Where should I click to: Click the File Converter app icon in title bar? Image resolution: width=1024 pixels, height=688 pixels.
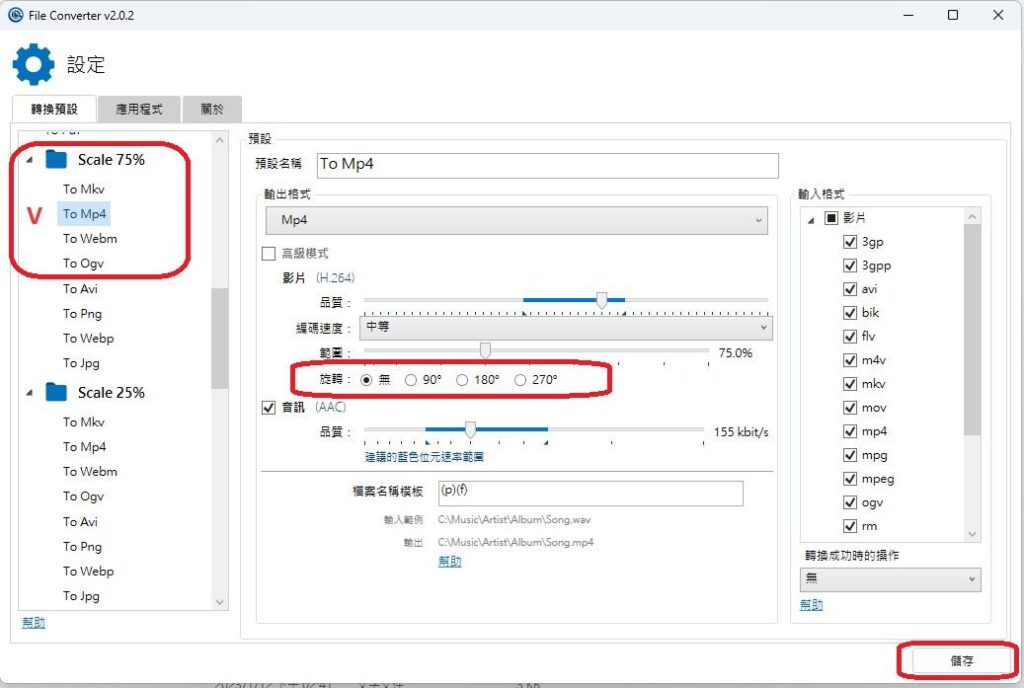15,15
